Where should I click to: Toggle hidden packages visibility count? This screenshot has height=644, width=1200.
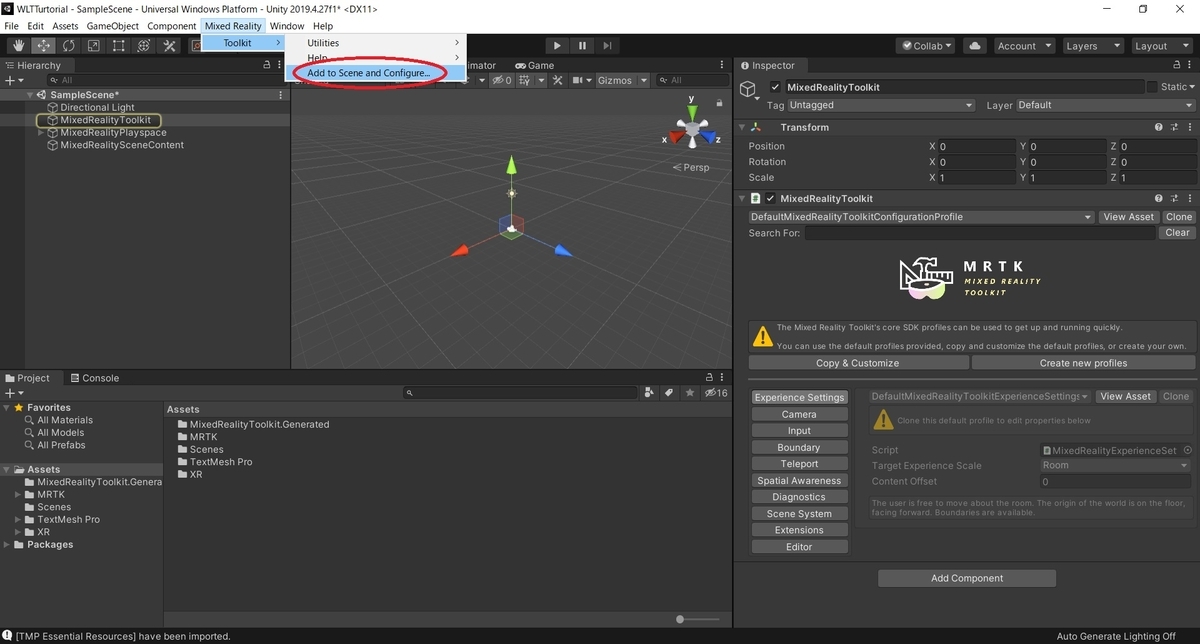(716, 393)
